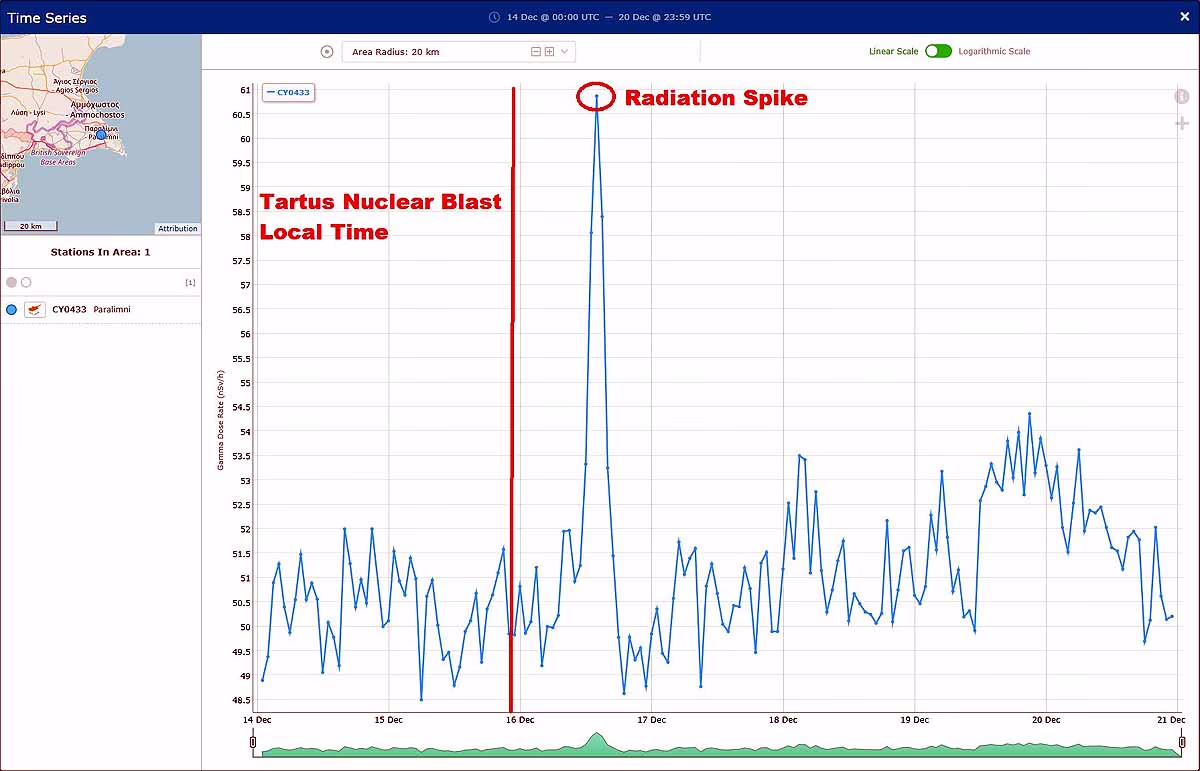Click the info icon at chart's right edge
The width and height of the screenshot is (1200, 771).
tap(1181, 97)
